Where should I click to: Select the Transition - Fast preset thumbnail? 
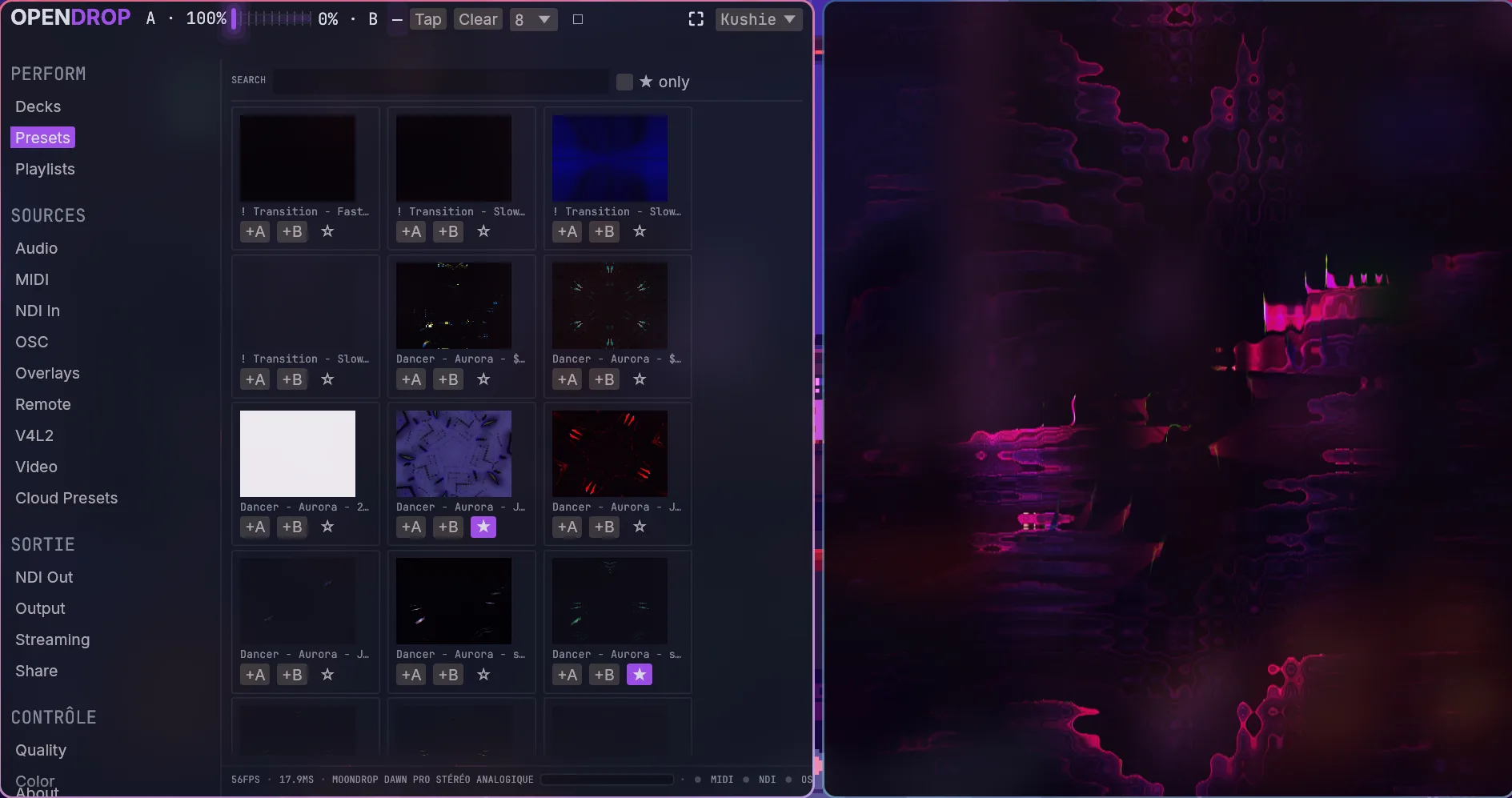[298, 158]
